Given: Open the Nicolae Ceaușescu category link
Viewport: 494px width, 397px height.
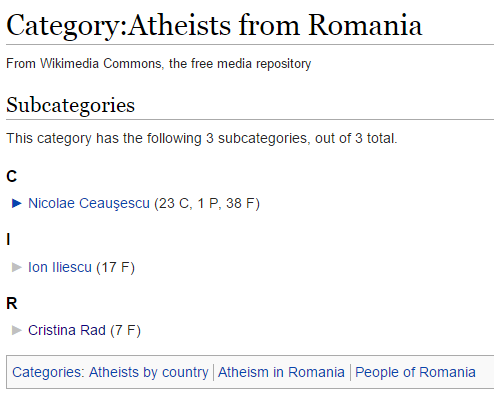Looking at the screenshot, I should point(89,203).
